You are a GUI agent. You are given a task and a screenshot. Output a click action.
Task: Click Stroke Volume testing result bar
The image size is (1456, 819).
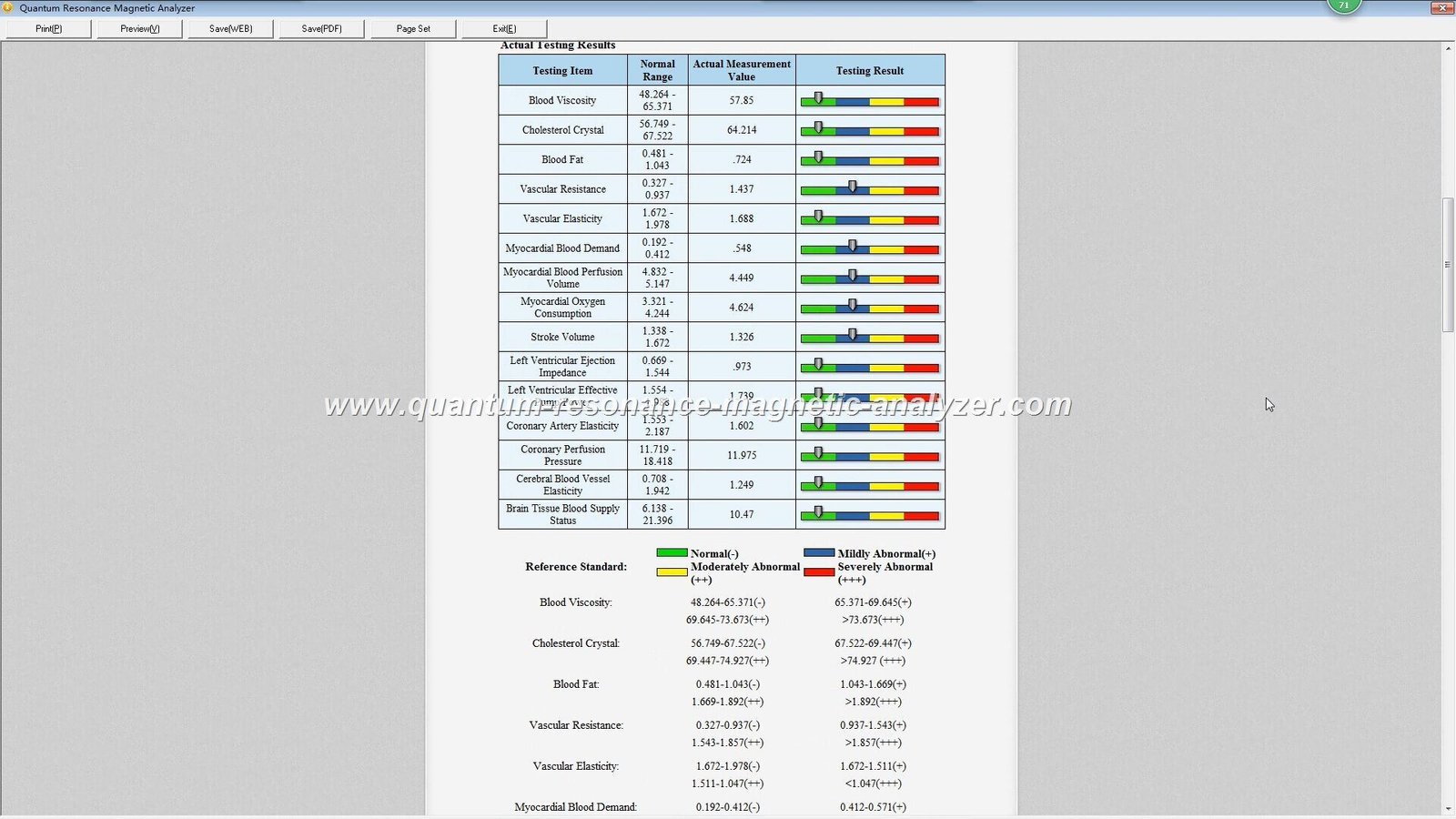pyautogui.click(x=869, y=339)
